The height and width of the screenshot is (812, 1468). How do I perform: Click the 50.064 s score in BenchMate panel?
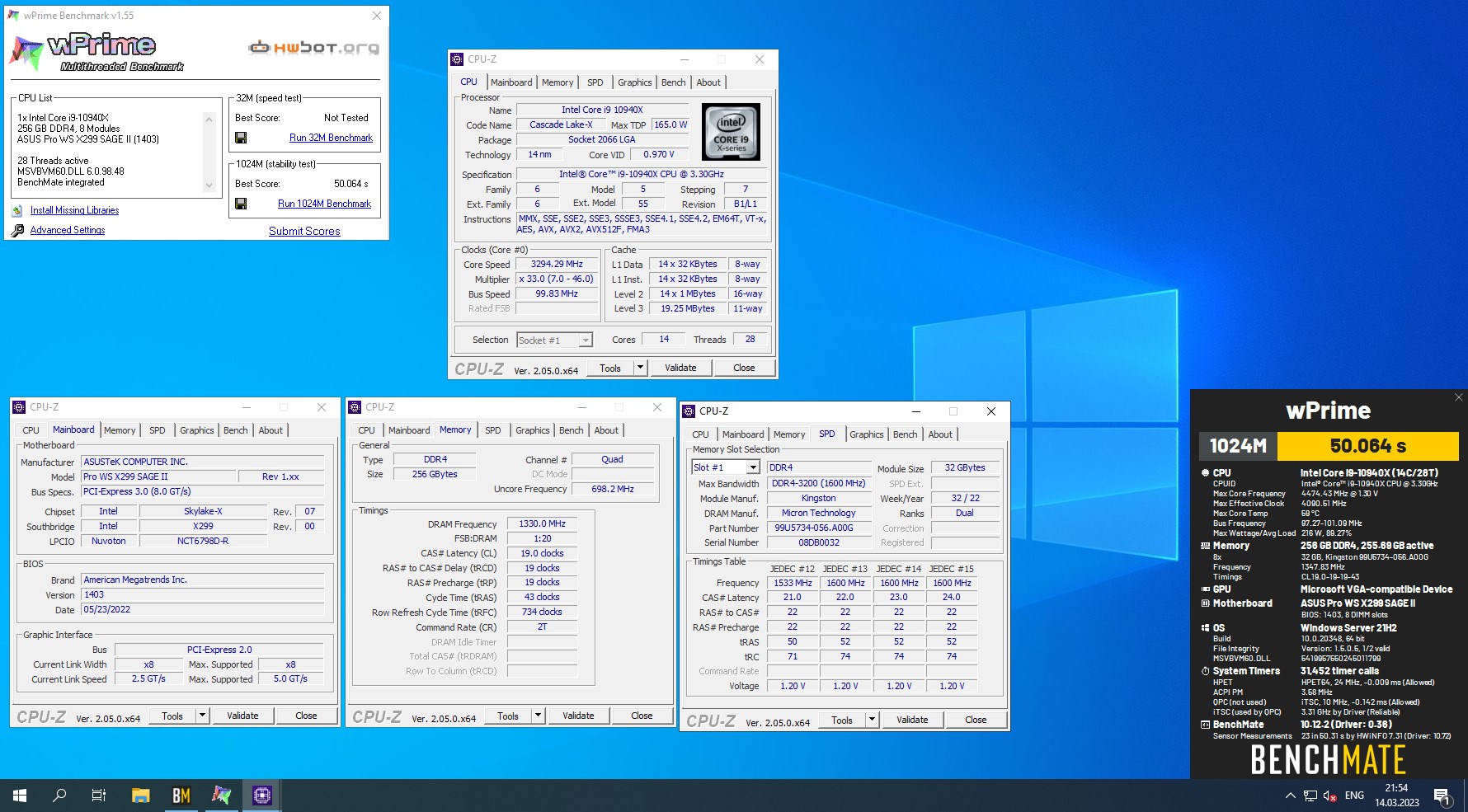pos(1368,446)
